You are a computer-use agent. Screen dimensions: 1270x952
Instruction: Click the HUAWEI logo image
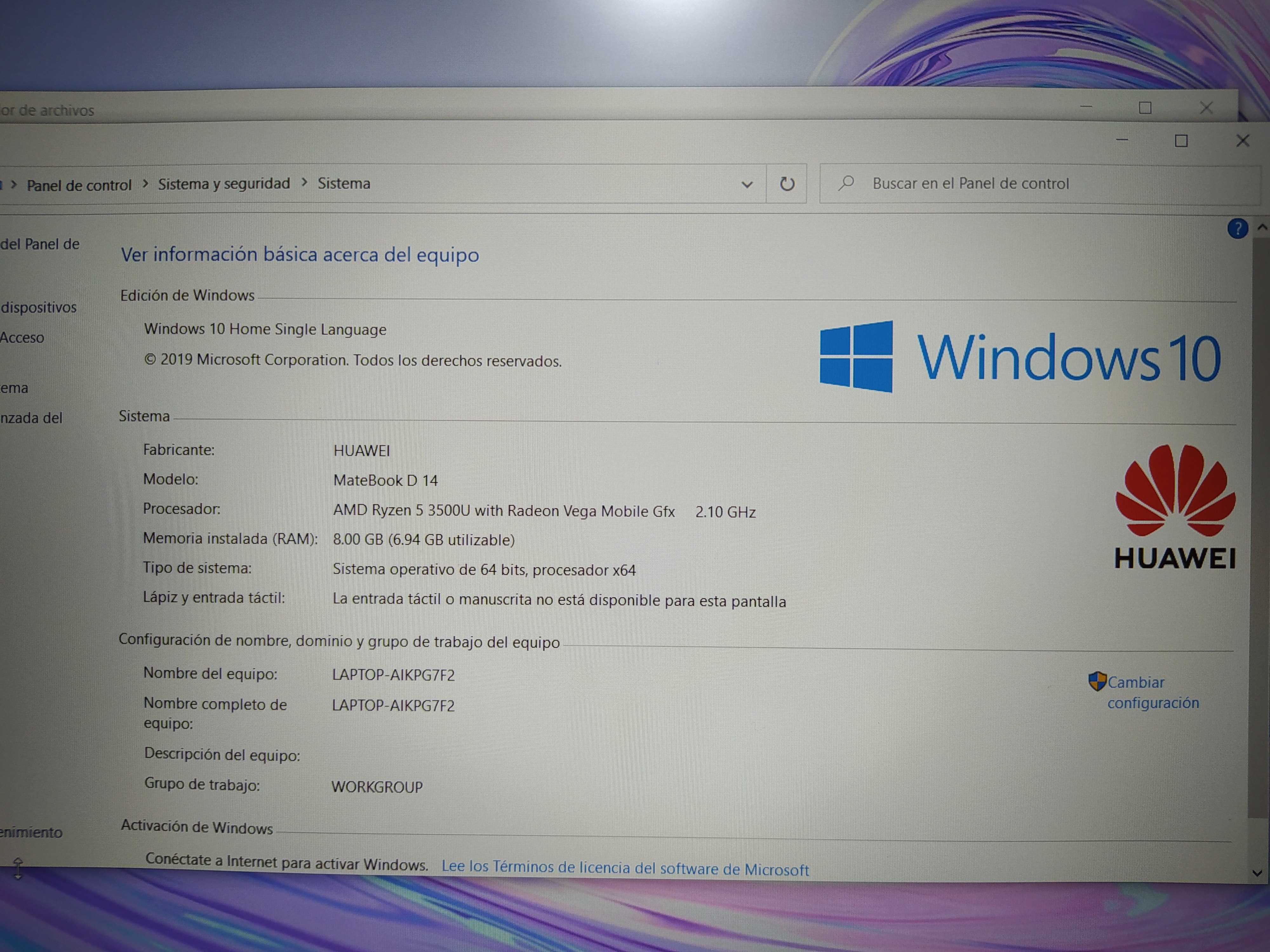click(1175, 507)
